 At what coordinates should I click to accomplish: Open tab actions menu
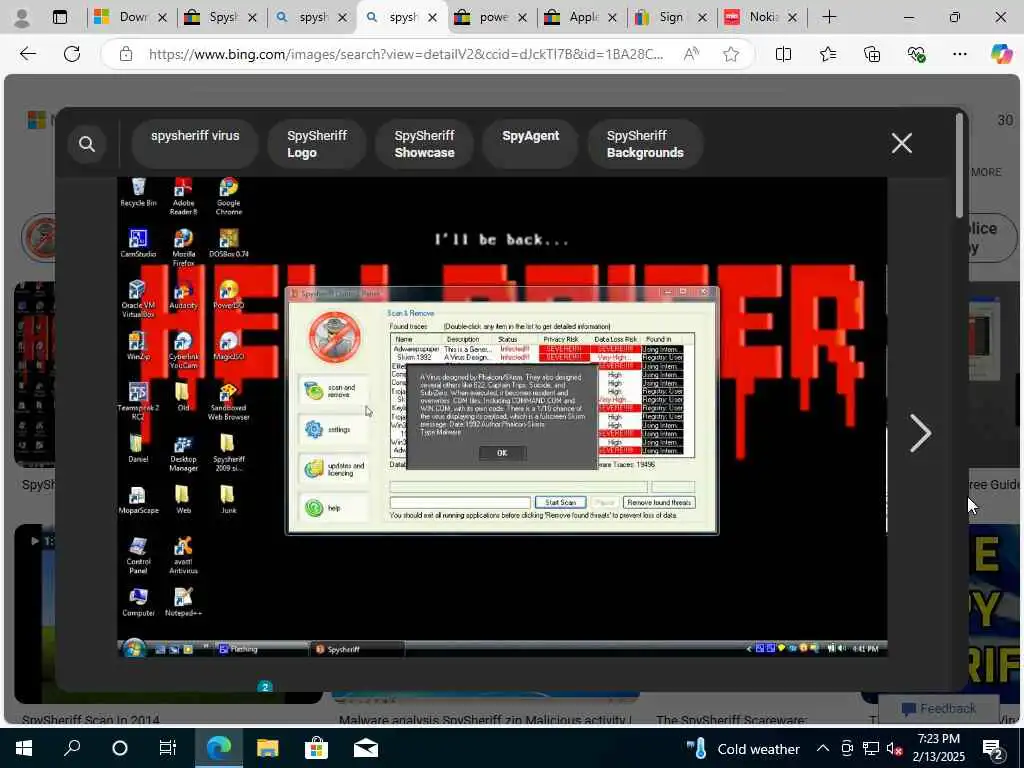[x=60, y=18]
